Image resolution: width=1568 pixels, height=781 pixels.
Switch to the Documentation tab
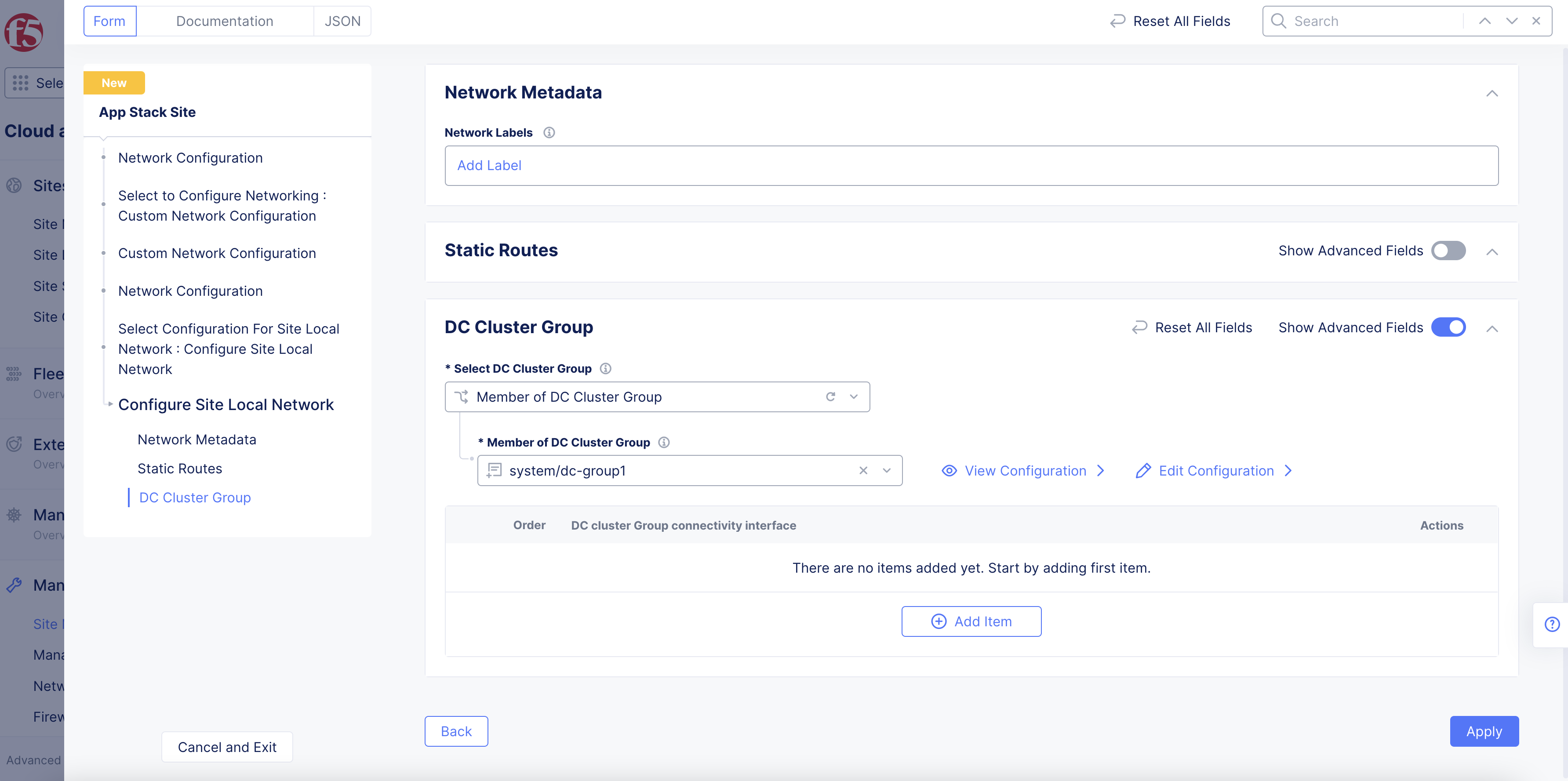click(224, 21)
